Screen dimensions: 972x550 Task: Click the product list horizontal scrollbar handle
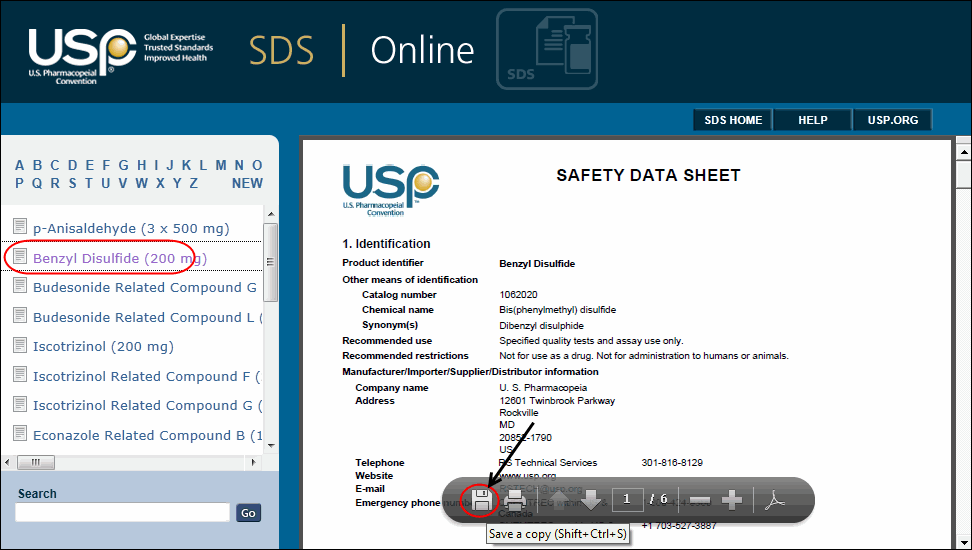coord(35,462)
